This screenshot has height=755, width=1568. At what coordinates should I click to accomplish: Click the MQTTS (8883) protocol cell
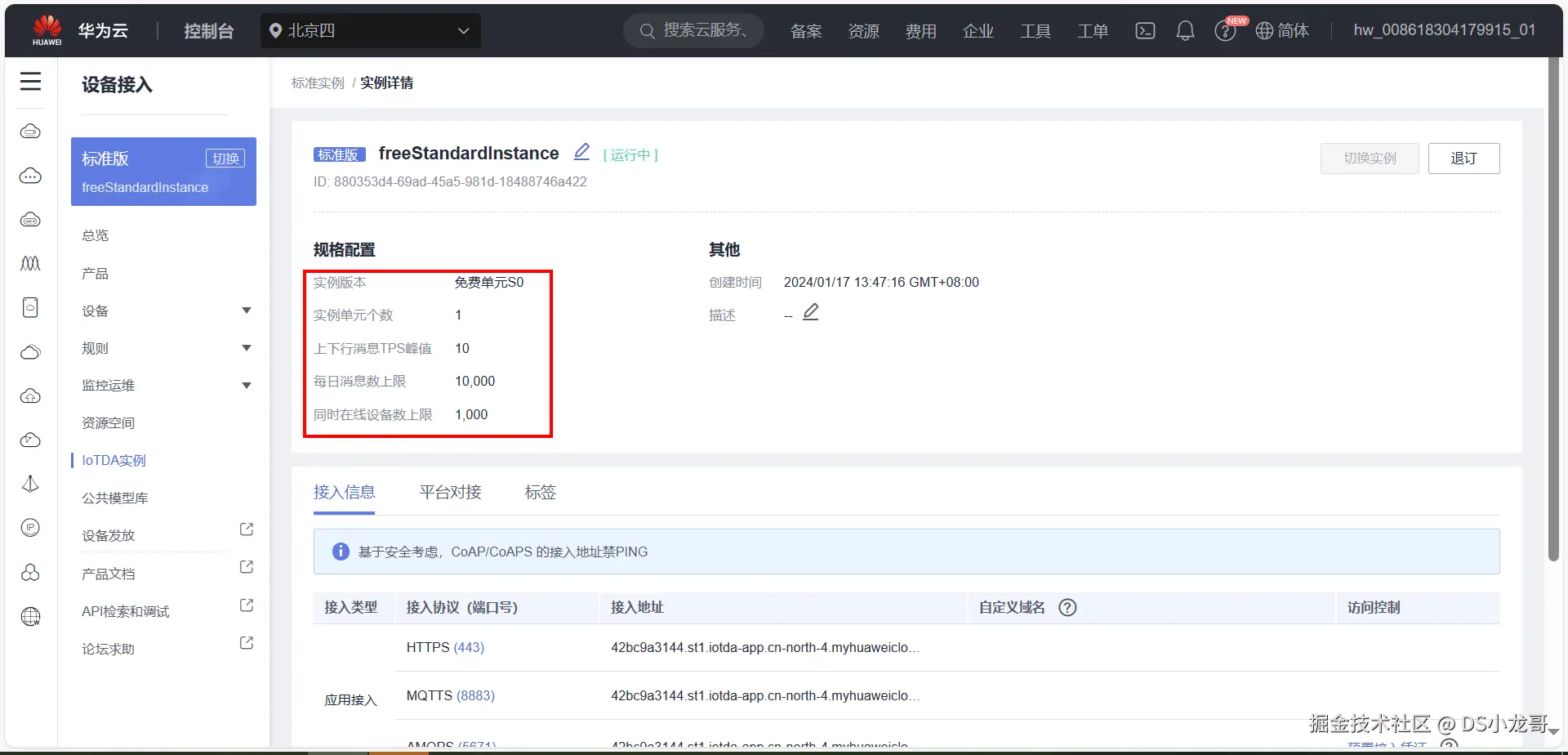tap(451, 696)
